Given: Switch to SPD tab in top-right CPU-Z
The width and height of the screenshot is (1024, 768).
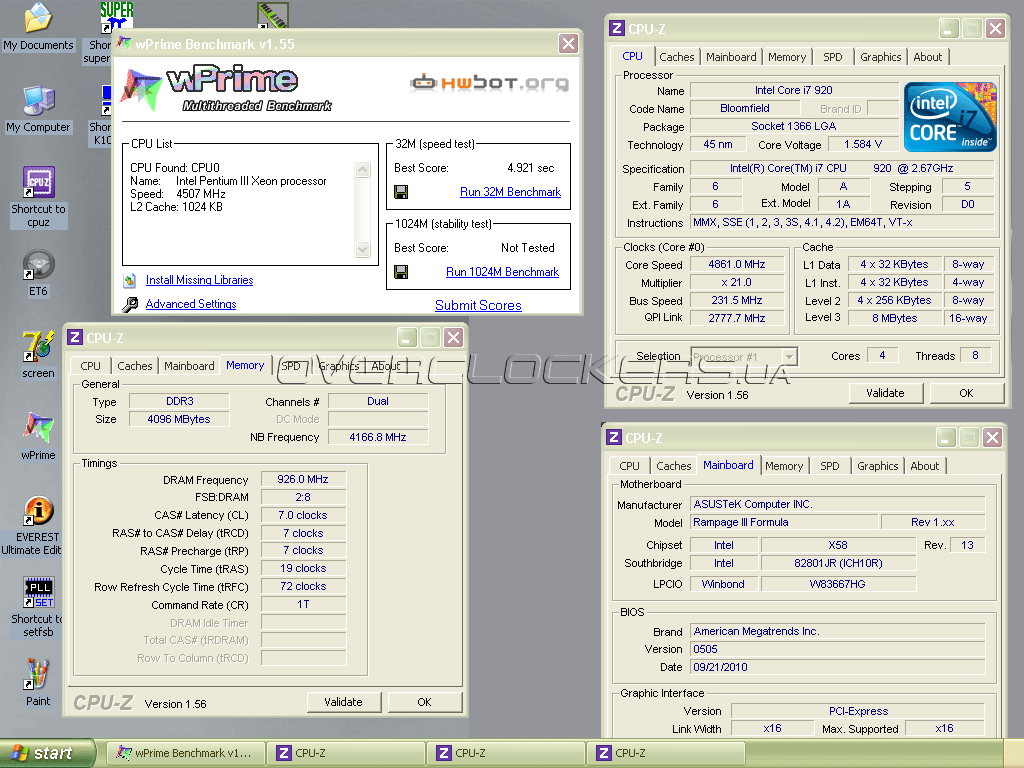Looking at the screenshot, I should click(833, 57).
